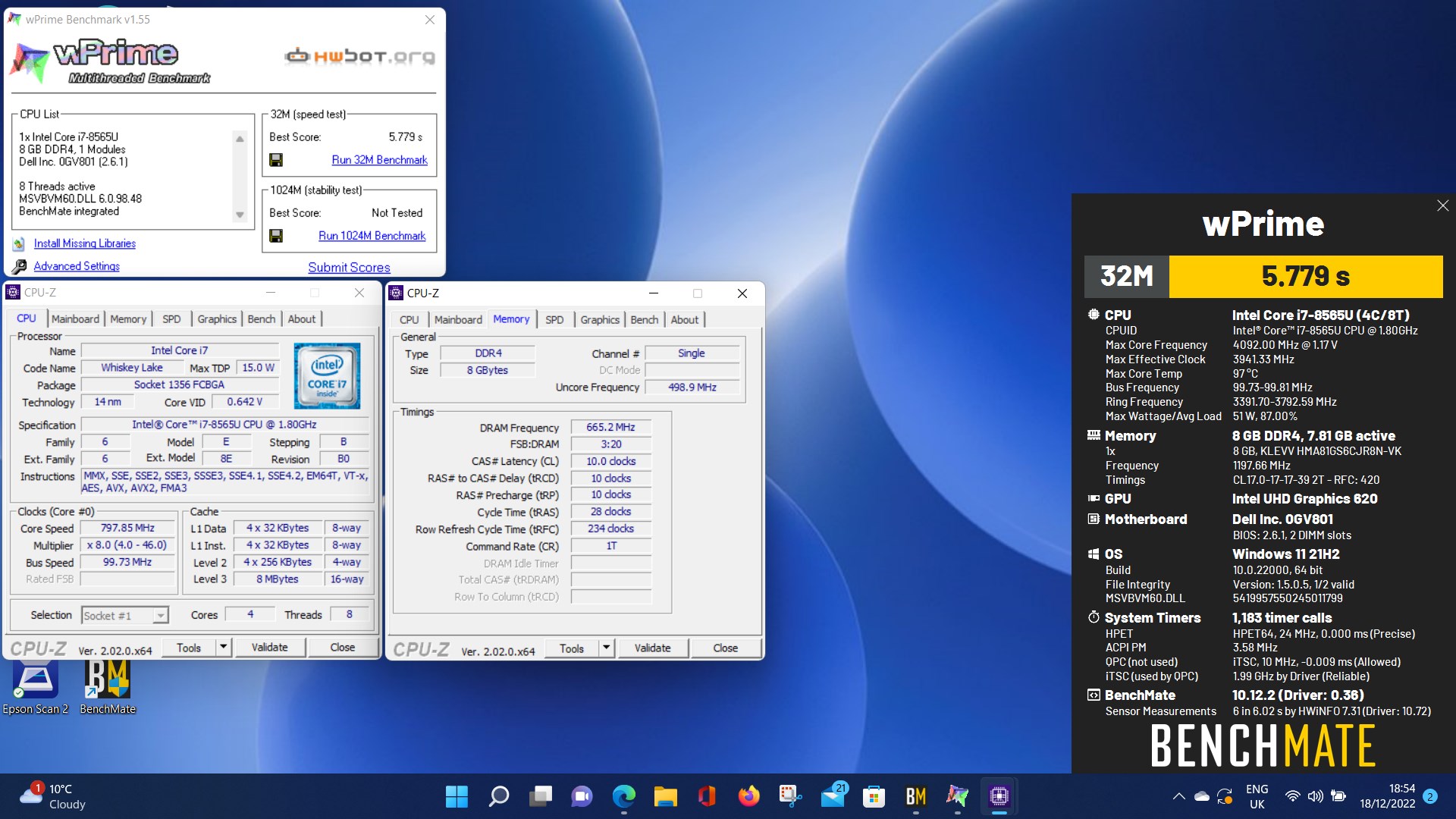1456x819 pixels.
Task: Click save icon beside Run 1024M Benchmark
Action: [276, 236]
